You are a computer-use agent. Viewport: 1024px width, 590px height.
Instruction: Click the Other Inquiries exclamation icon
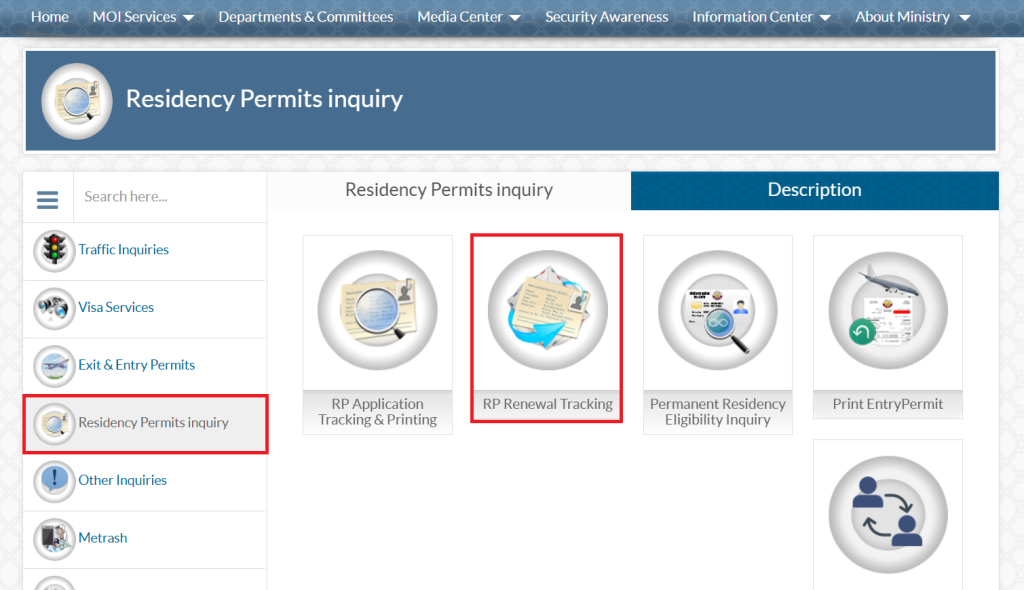(x=54, y=481)
